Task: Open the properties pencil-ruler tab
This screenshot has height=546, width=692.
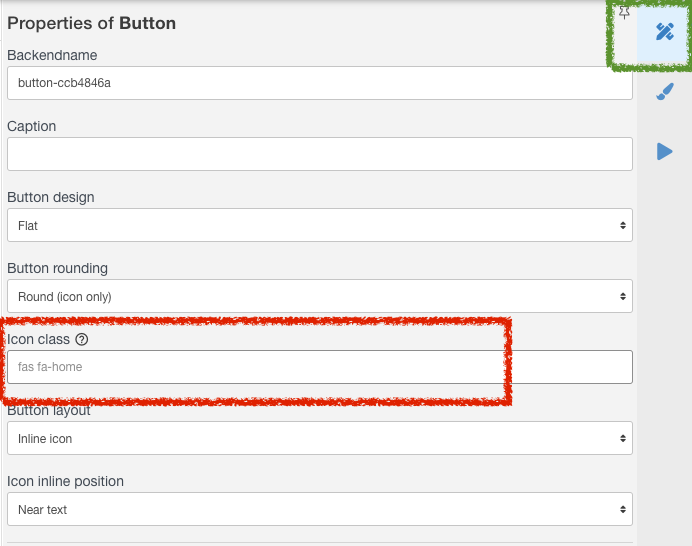Action: point(664,32)
